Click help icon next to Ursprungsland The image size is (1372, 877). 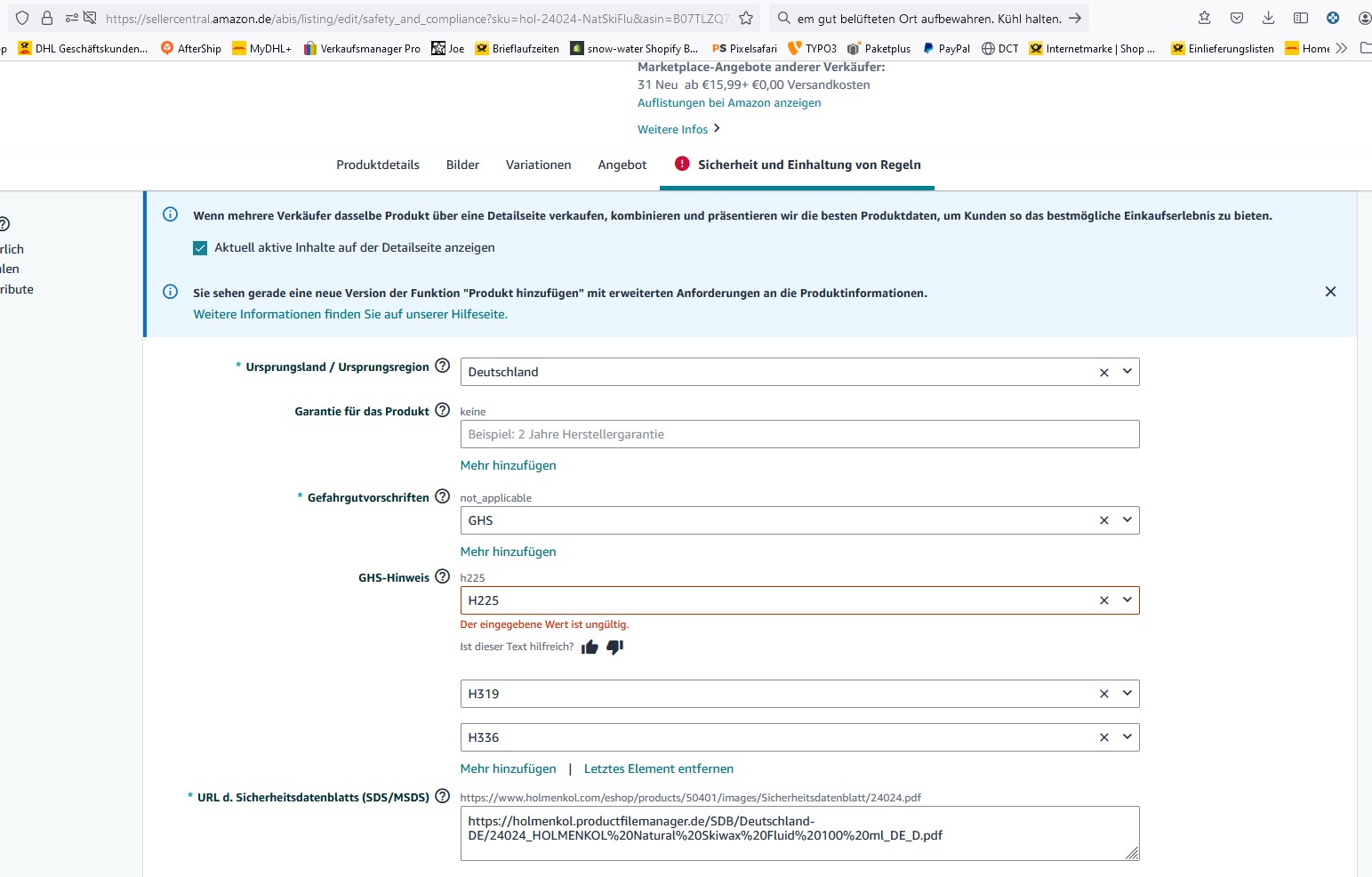coord(442,366)
